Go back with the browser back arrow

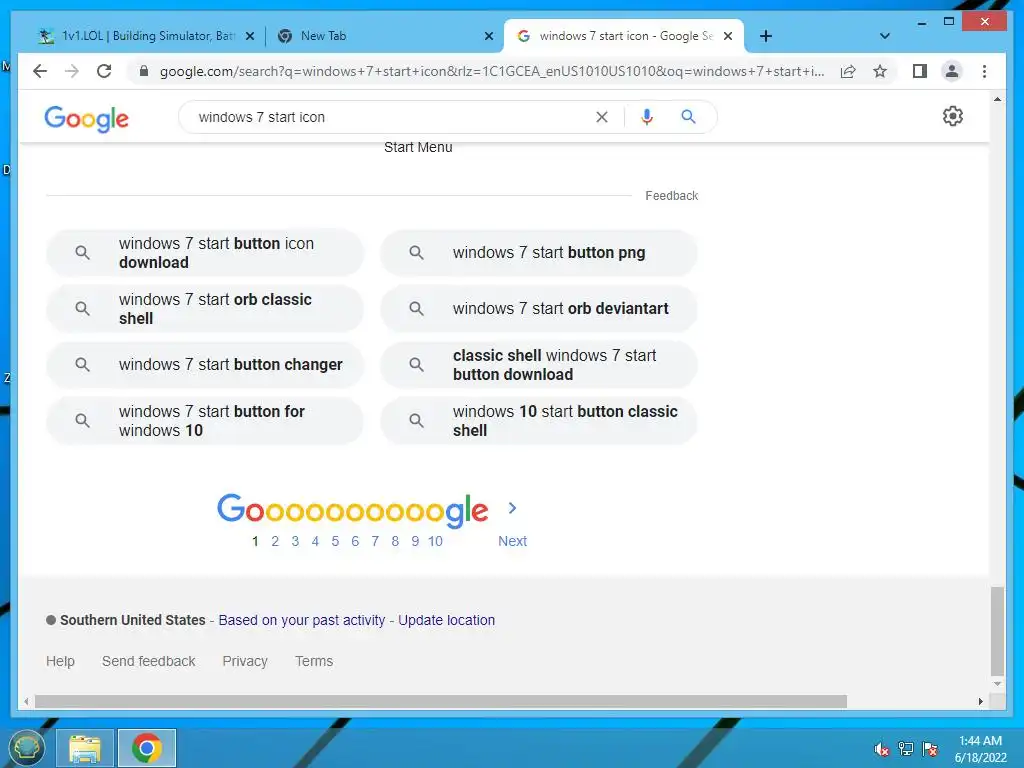tap(40, 71)
